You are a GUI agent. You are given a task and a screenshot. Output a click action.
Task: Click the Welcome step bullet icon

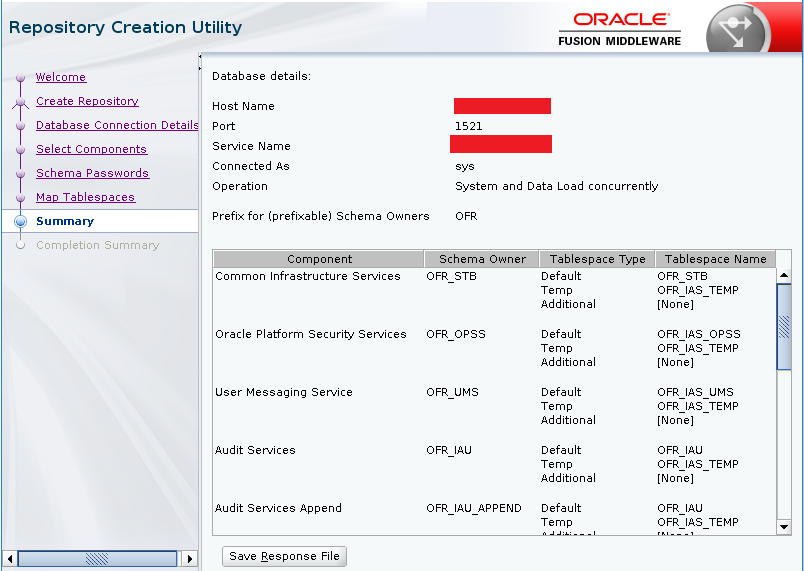pyautogui.click(x=20, y=78)
